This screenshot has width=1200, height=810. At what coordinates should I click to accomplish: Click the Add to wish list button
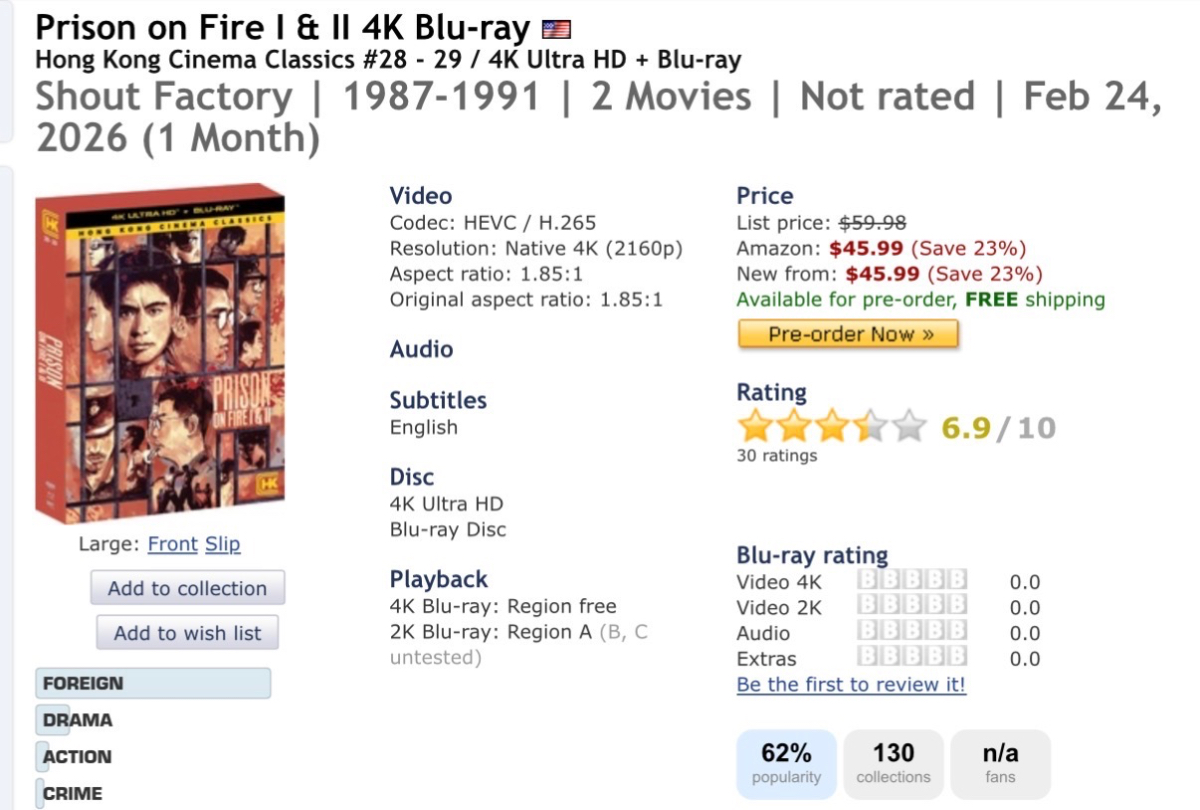click(187, 633)
